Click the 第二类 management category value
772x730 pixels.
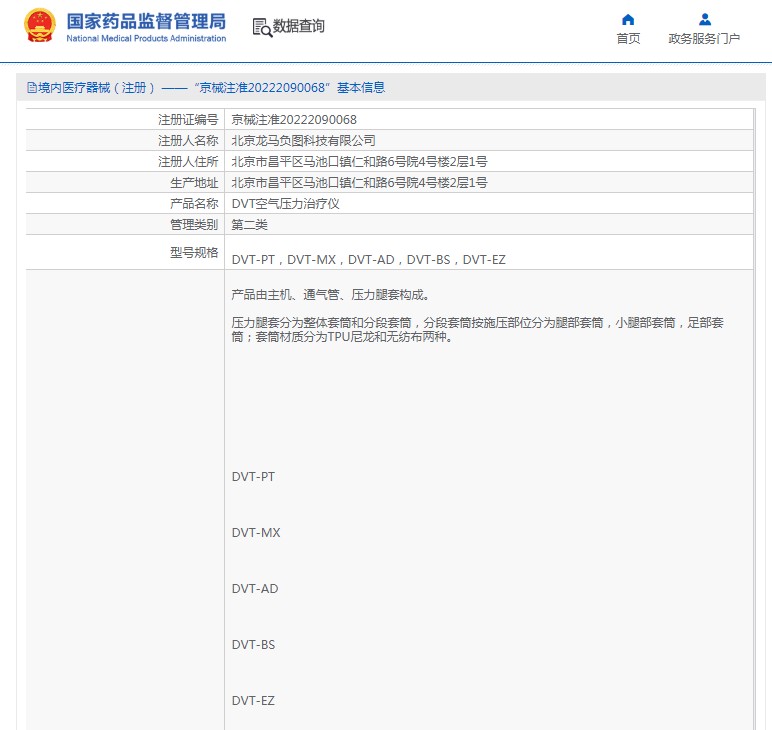[249, 225]
